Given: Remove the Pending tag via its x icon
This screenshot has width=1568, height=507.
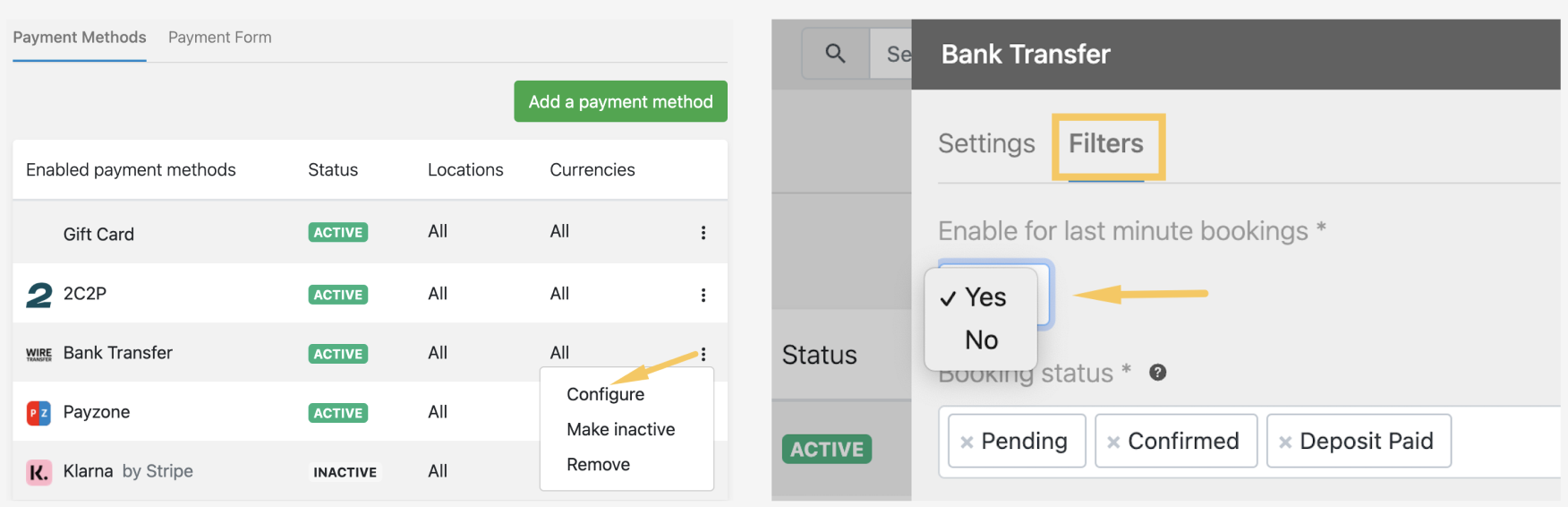Looking at the screenshot, I should [x=967, y=442].
